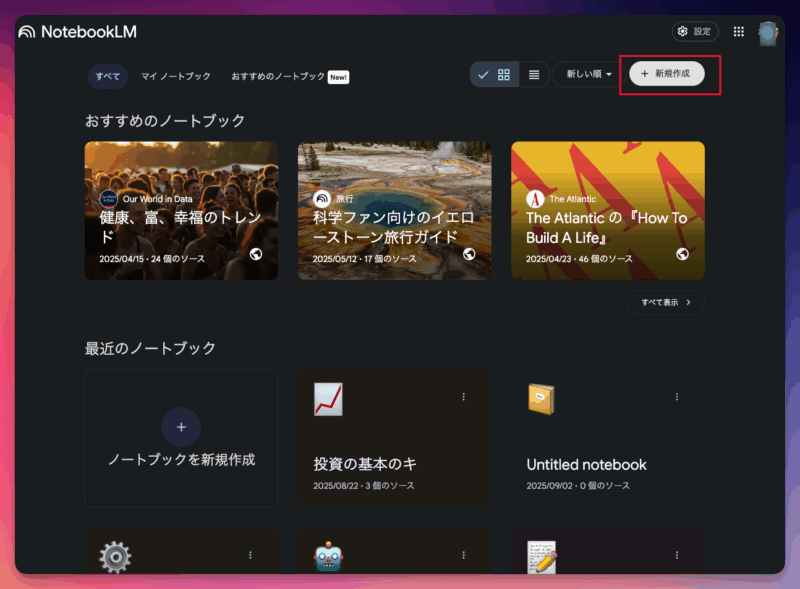This screenshot has height=589, width=800.
Task: Click globe icon on Yellowstone travel guide card
Action: pos(469,254)
